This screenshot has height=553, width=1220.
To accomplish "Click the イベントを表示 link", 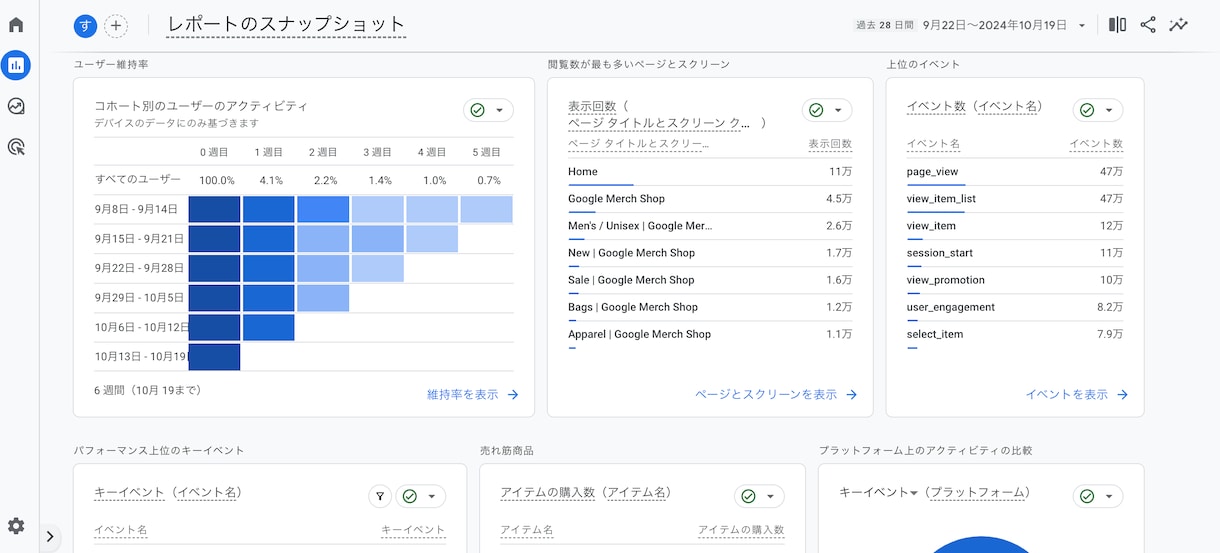I will point(1077,395).
